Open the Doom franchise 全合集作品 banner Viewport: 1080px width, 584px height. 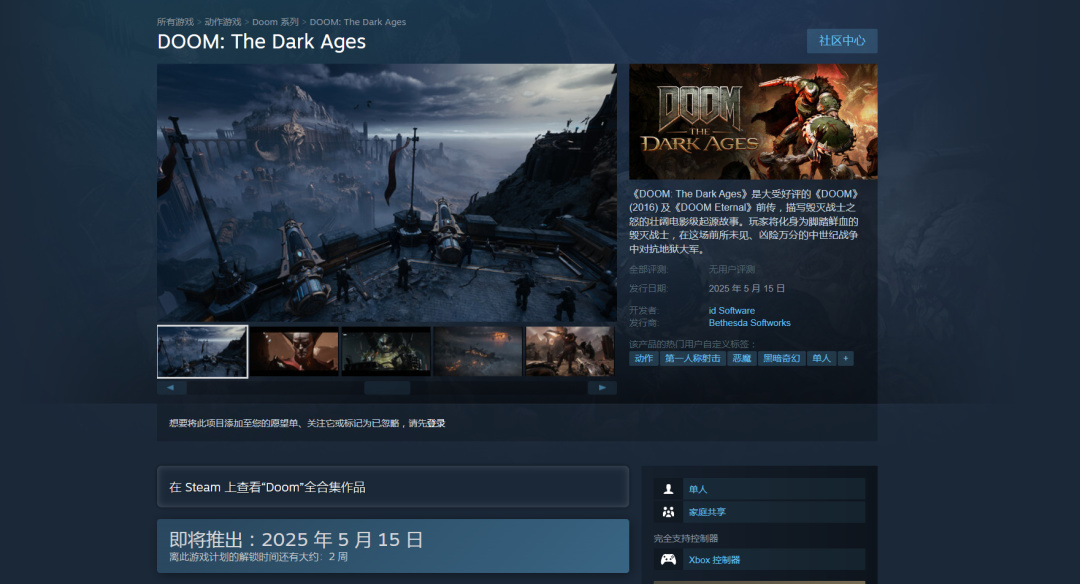click(x=393, y=487)
